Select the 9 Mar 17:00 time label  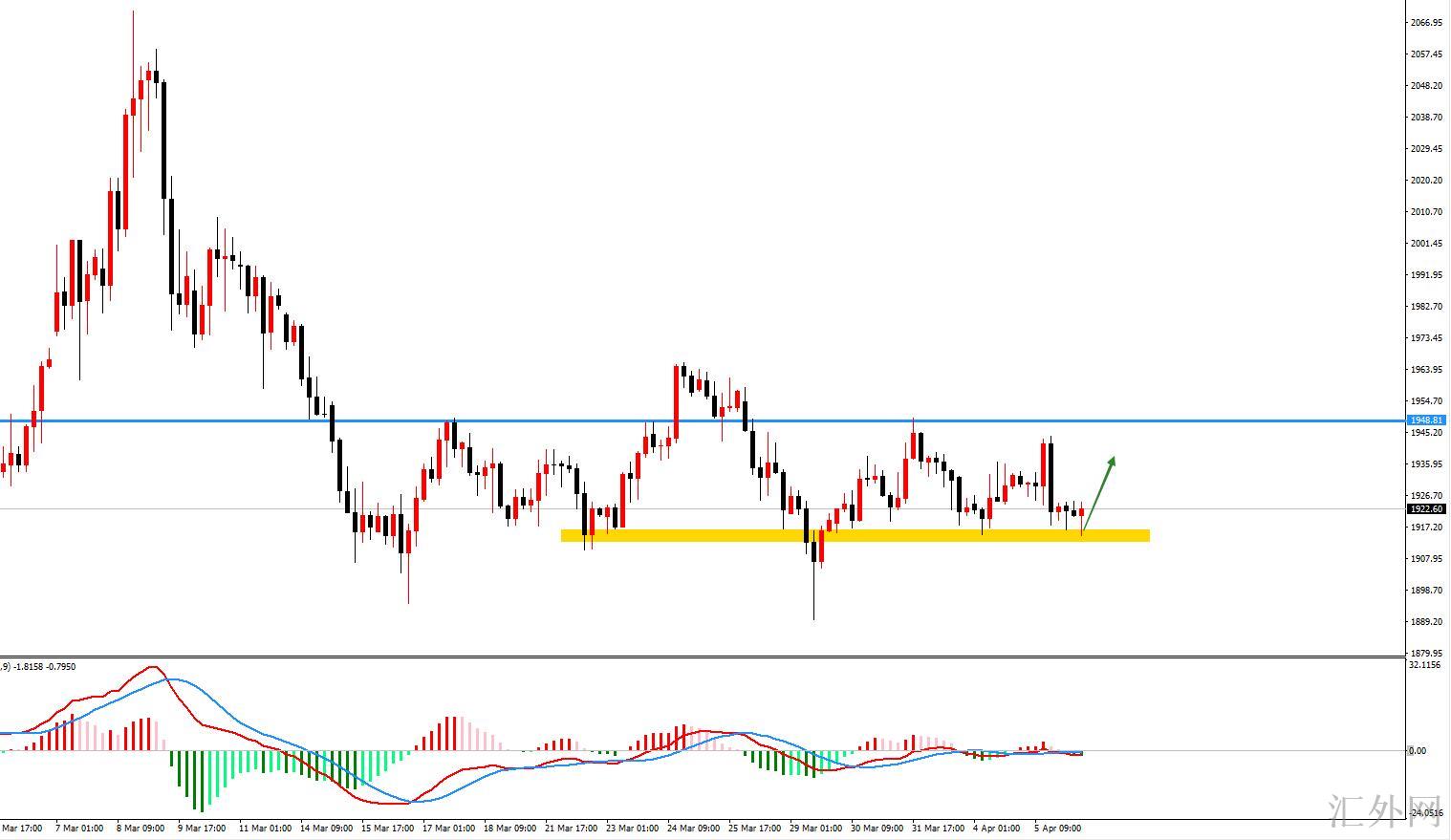[x=202, y=829]
